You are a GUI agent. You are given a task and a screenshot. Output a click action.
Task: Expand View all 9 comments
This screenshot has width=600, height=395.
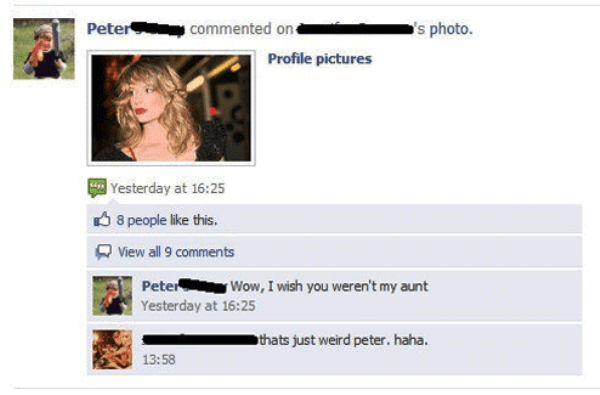(x=176, y=252)
